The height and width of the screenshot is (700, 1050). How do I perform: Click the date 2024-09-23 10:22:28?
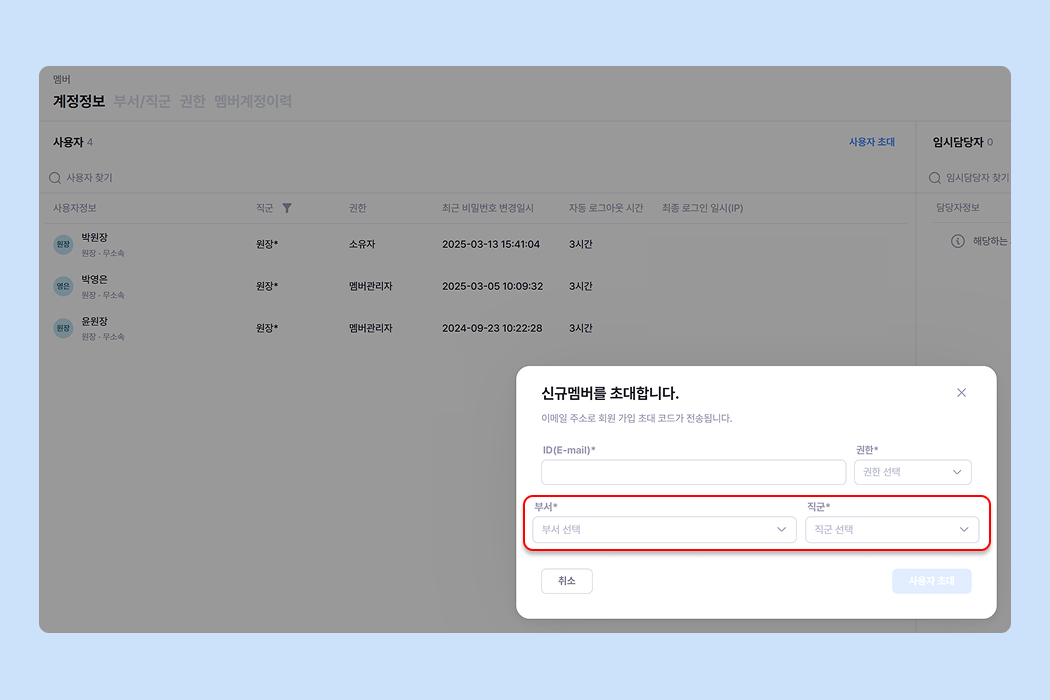(x=492, y=328)
